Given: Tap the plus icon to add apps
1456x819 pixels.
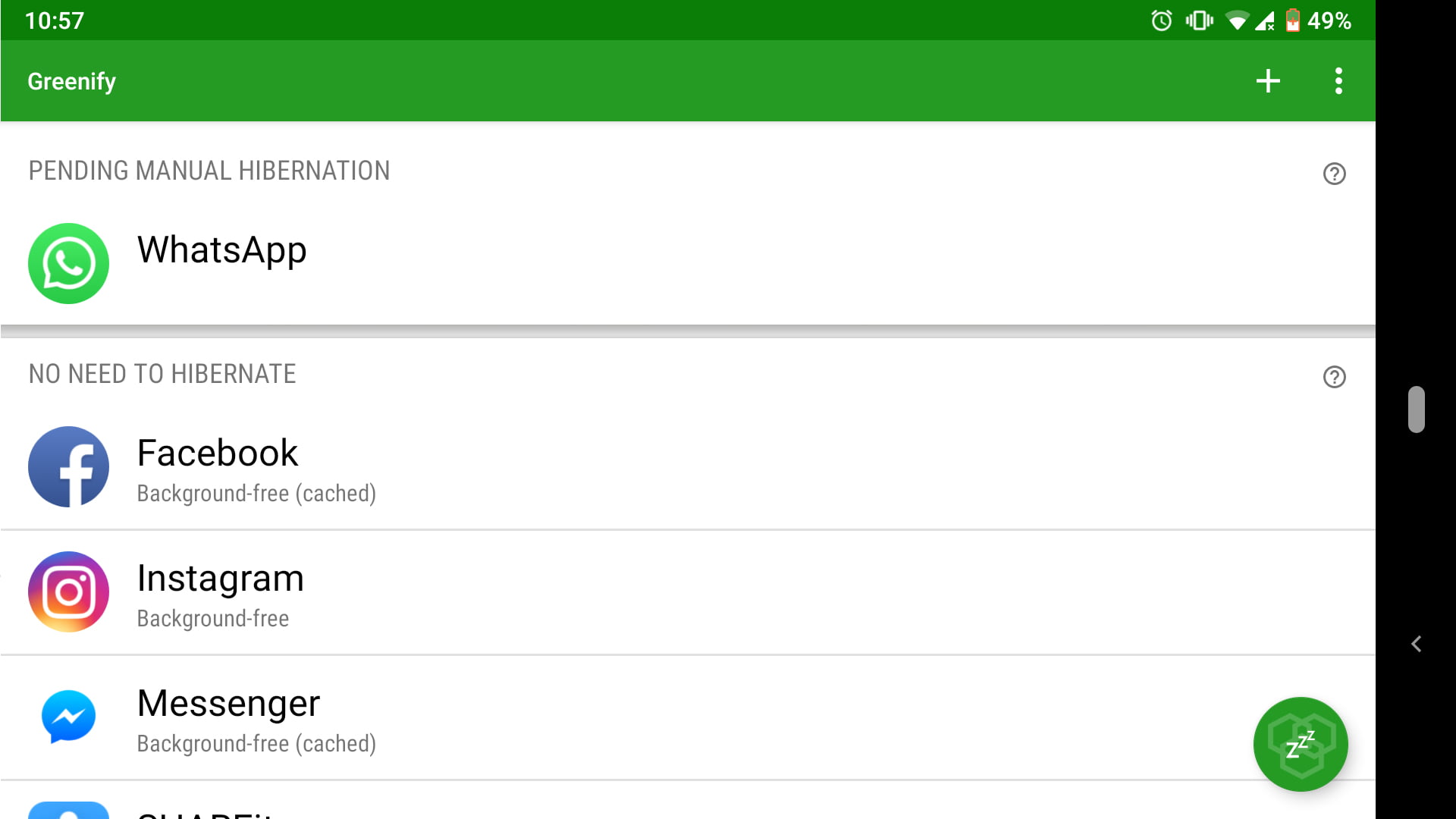Looking at the screenshot, I should [1267, 81].
